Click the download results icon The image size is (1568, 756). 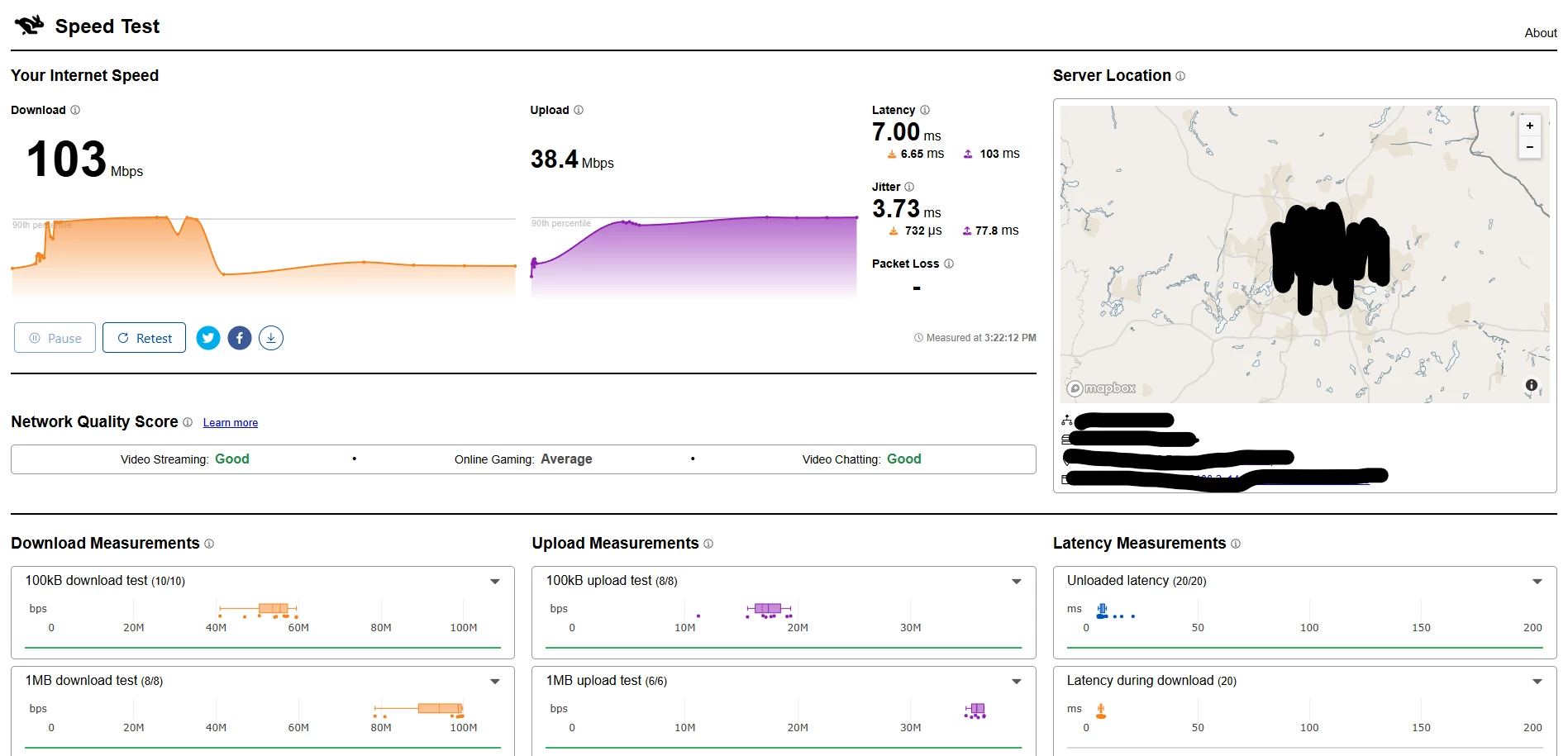tap(271, 338)
